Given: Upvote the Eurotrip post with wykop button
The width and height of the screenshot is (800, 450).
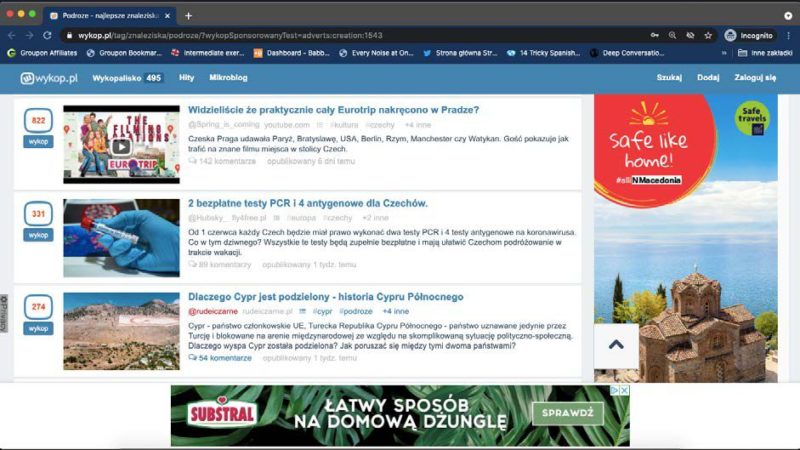Looking at the screenshot, I should [x=38, y=141].
